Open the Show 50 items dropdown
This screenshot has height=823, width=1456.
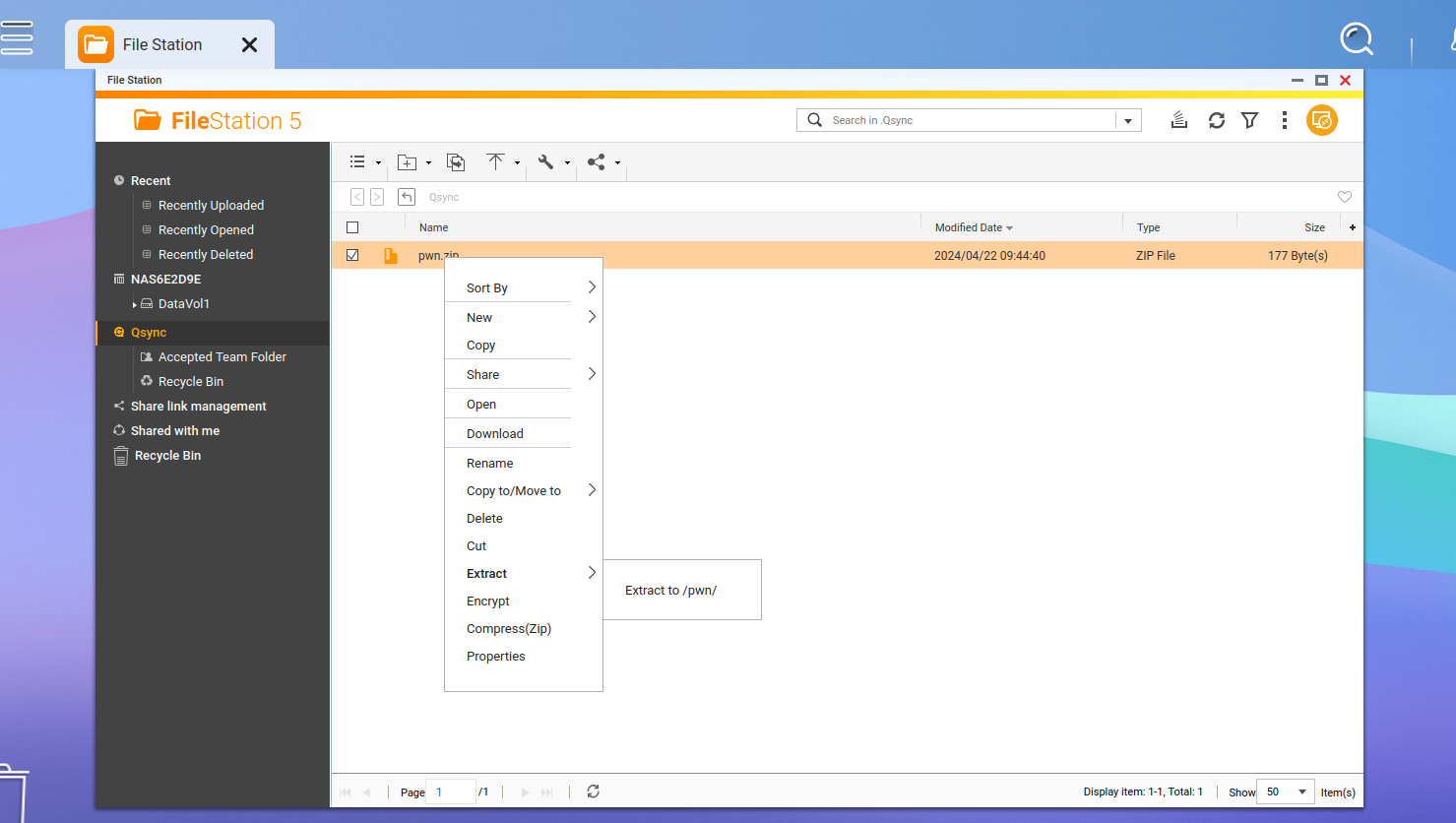[1286, 791]
